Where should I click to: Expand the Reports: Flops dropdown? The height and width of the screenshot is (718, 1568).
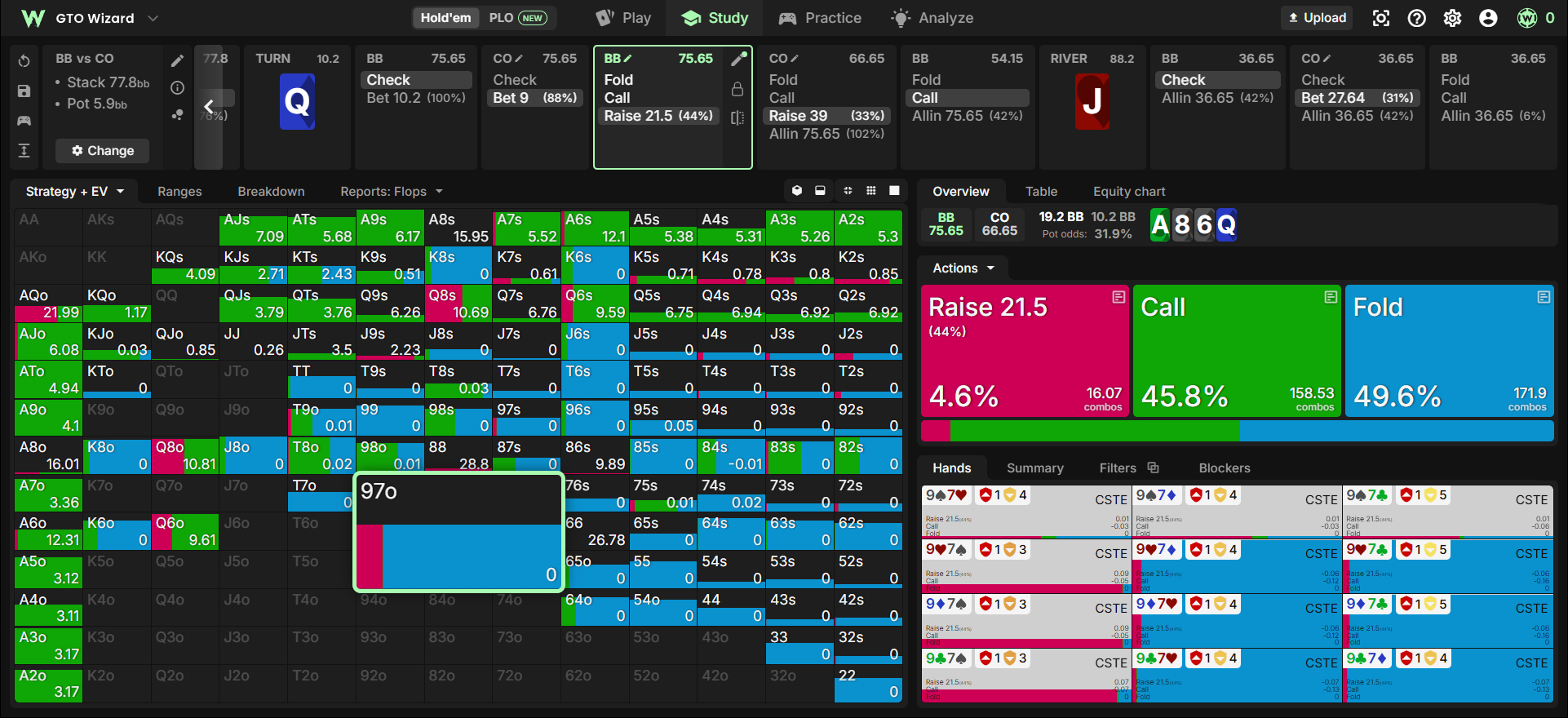click(392, 192)
